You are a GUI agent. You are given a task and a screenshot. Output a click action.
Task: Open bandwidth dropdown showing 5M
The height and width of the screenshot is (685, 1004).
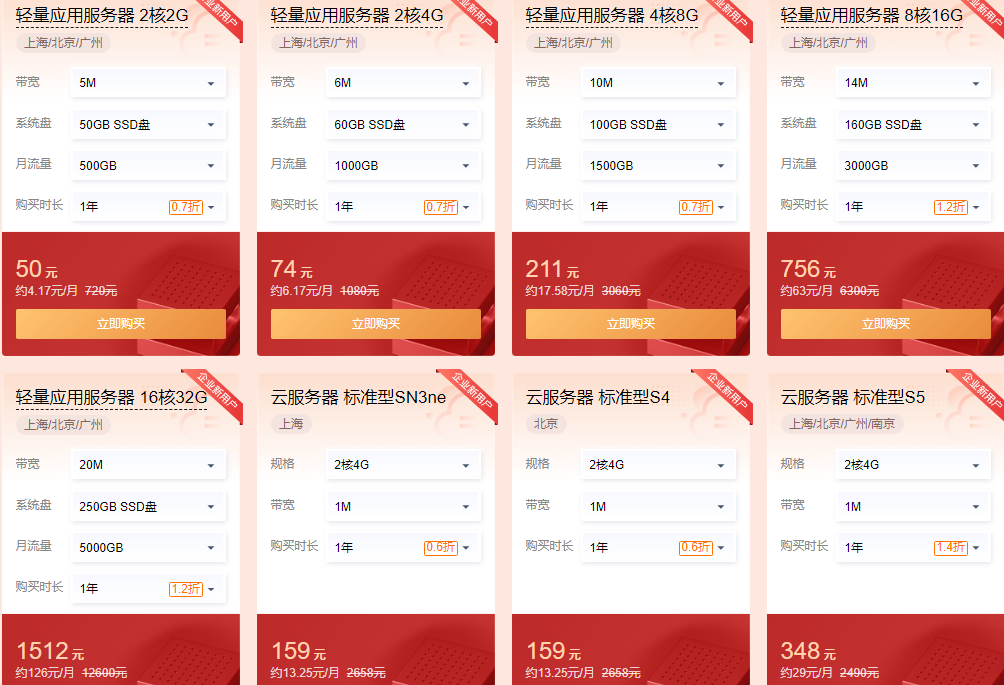tap(149, 83)
